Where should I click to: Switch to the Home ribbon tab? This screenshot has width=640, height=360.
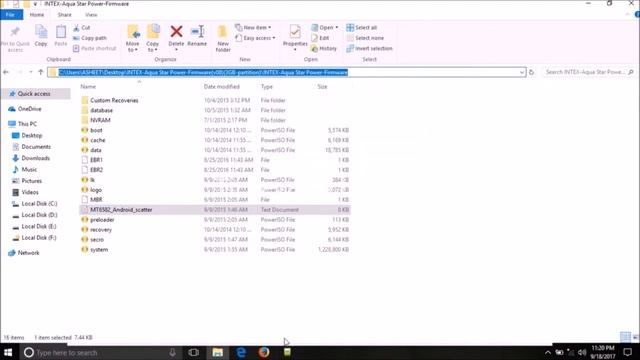[x=37, y=15]
